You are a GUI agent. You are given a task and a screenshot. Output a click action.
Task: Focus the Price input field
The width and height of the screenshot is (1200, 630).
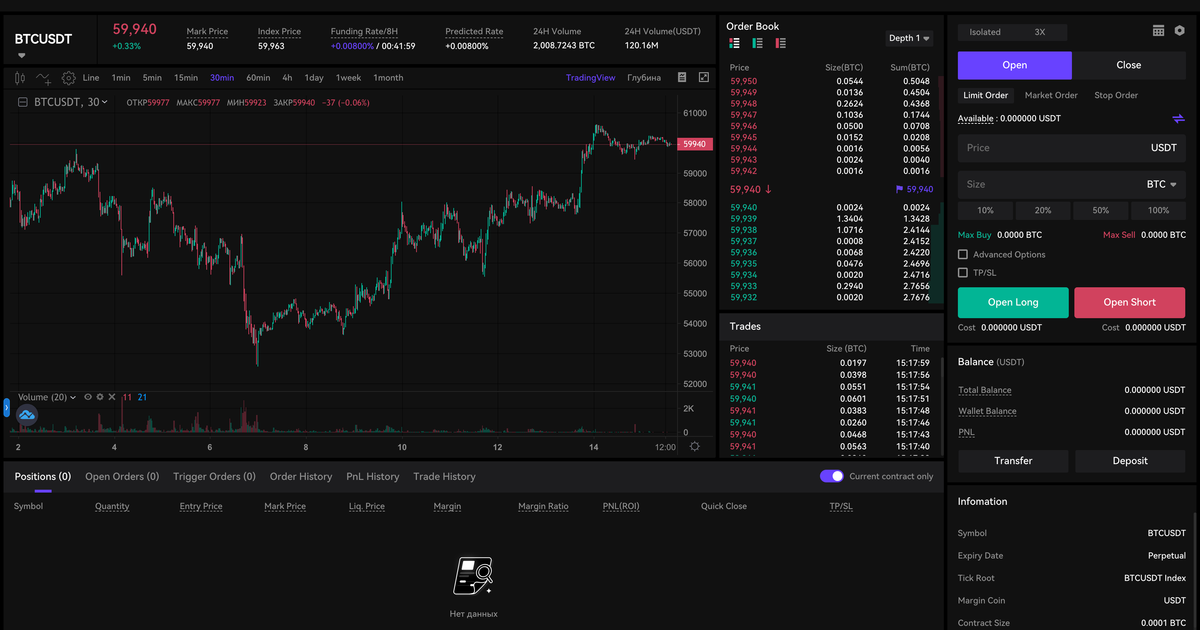point(1072,148)
